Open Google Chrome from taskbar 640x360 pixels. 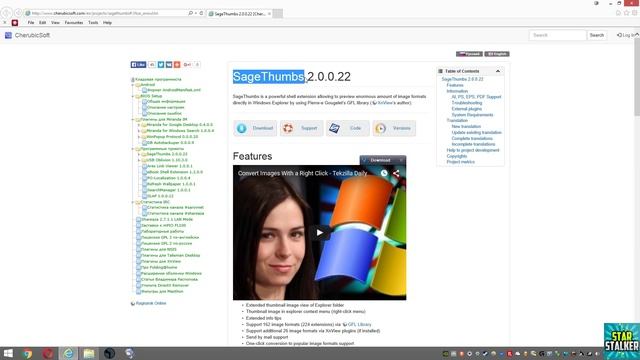27,353
